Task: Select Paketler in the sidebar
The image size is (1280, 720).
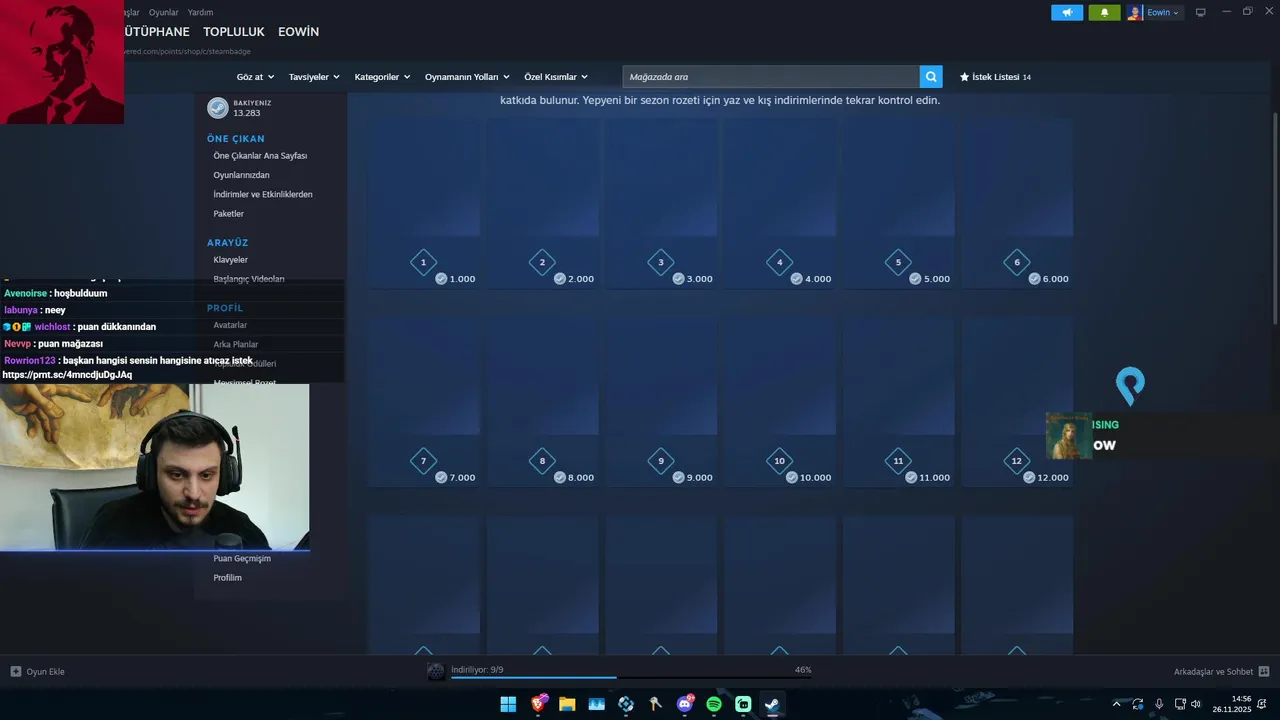Action: click(x=228, y=214)
